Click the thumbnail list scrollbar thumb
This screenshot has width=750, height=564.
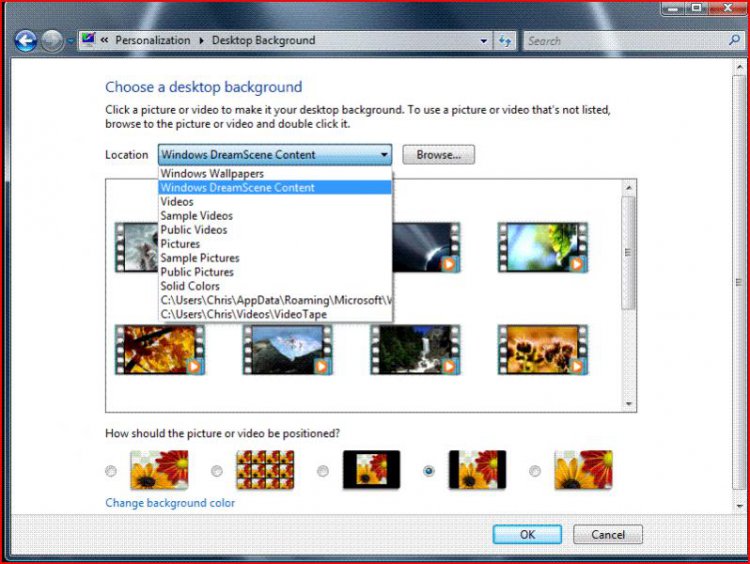coord(629,252)
